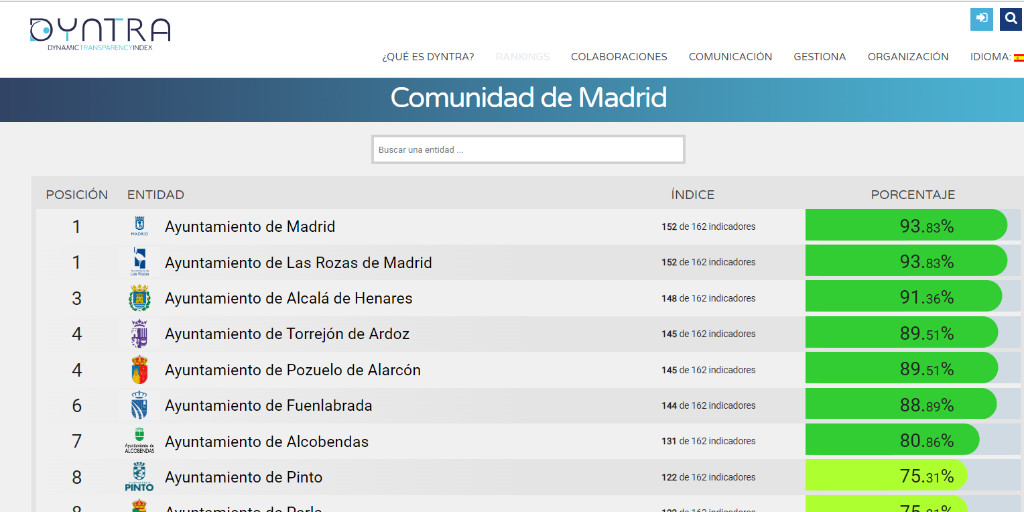Click the Alcalá de Henares crest
1024x512 pixels.
pyautogui.click(x=139, y=298)
